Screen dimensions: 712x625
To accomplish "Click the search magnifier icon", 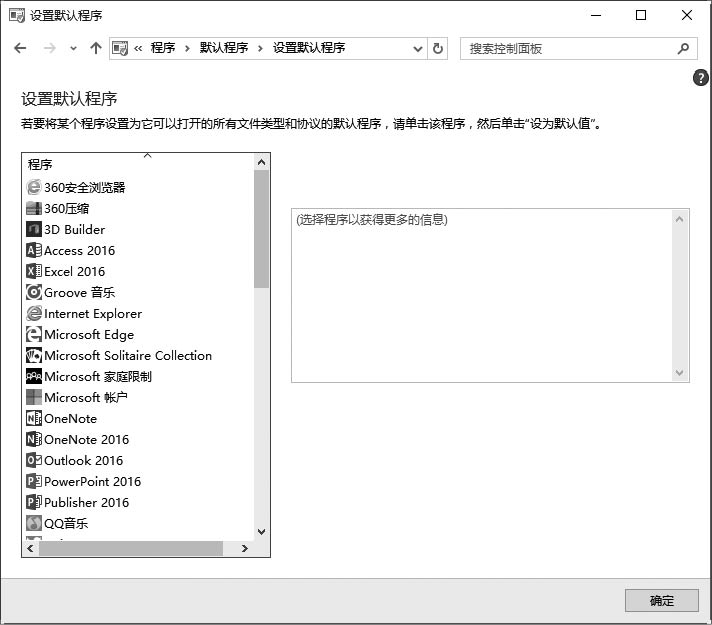I will [683, 48].
